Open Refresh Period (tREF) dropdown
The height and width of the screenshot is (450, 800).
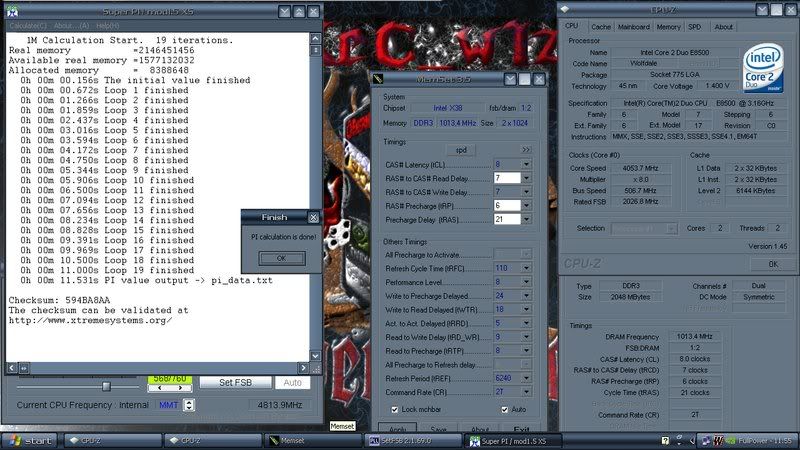[x=526, y=378]
